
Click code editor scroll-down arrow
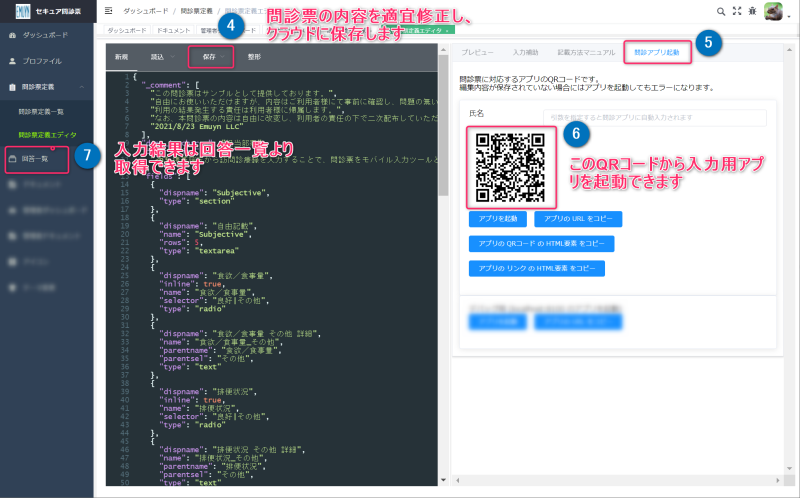[x=443, y=480]
